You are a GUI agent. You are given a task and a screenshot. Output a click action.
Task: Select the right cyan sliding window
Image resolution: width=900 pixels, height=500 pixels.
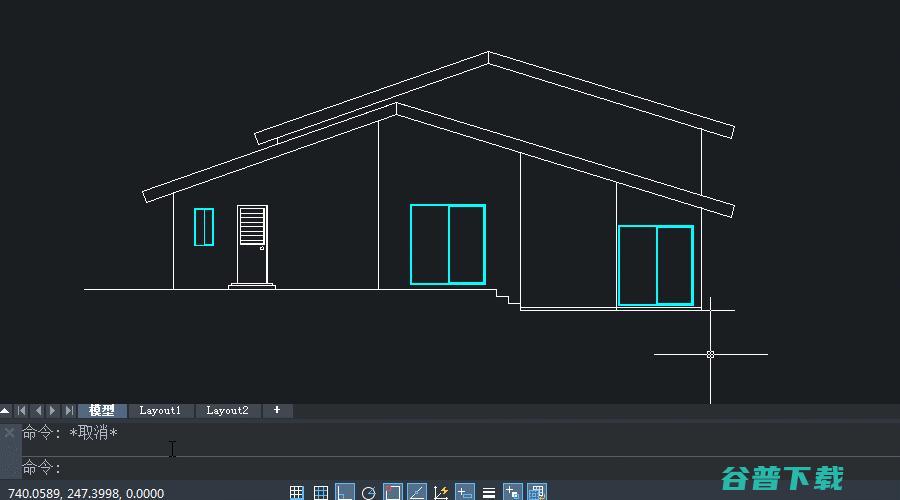pos(656,265)
